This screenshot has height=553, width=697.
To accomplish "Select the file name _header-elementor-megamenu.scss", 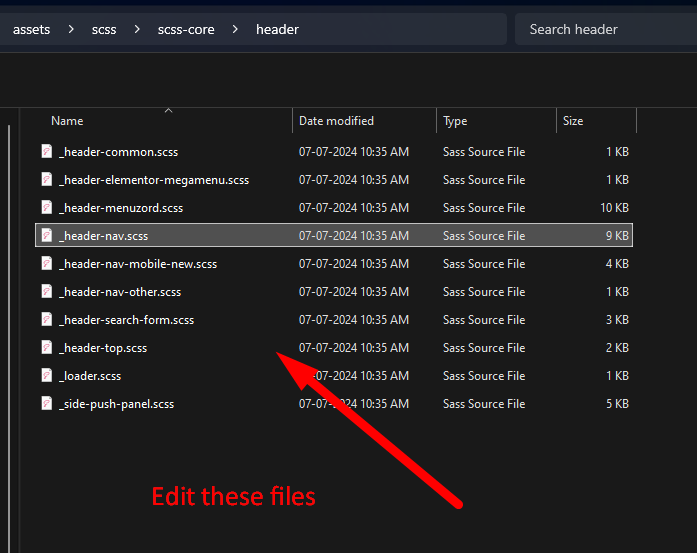I will [x=154, y=180].
